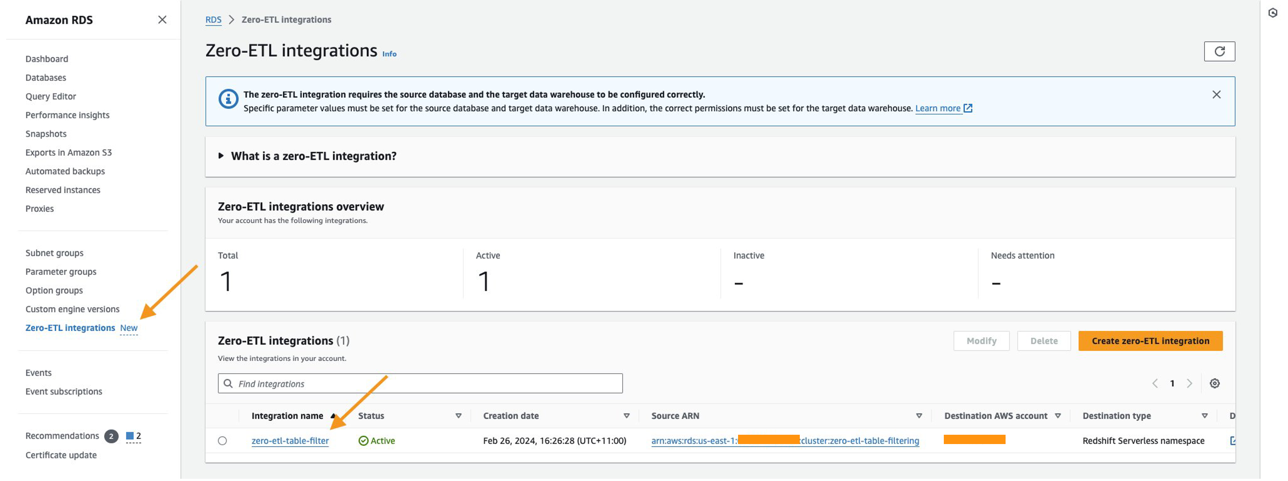
Task: Open Databases in sidebar
Action: [46, 78]
